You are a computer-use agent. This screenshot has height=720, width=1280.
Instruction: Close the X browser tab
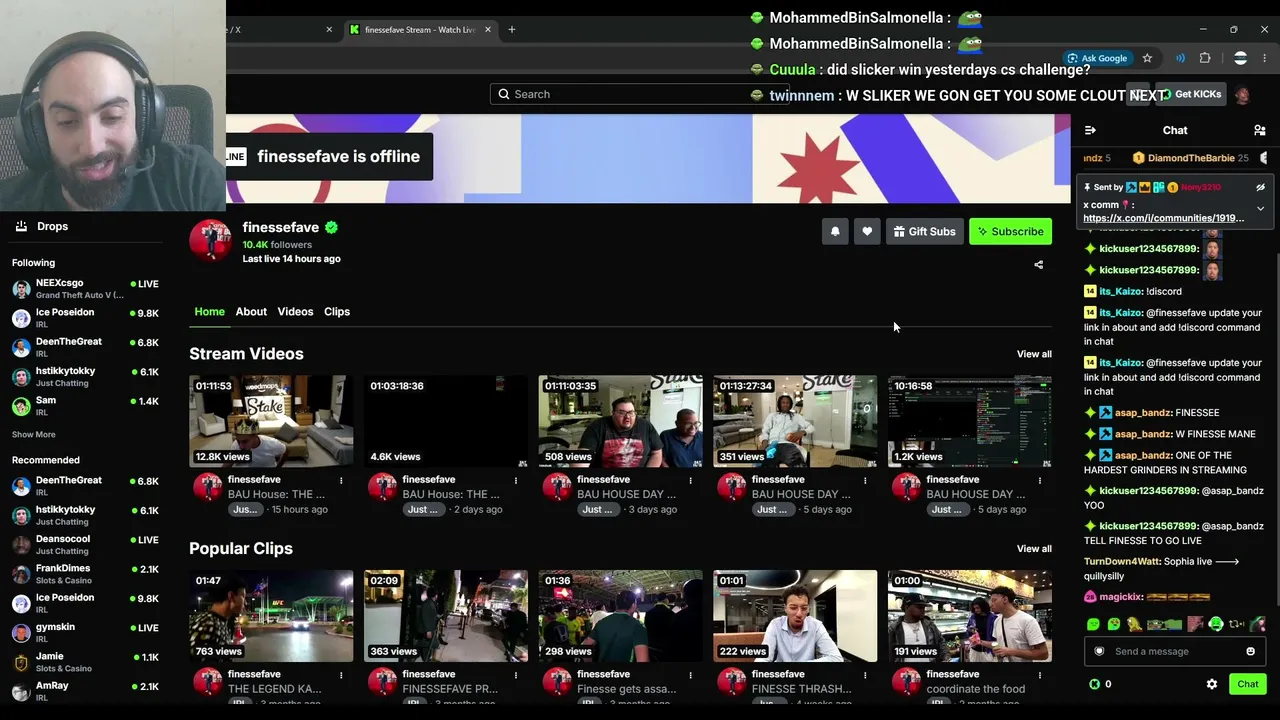[329, 29]
